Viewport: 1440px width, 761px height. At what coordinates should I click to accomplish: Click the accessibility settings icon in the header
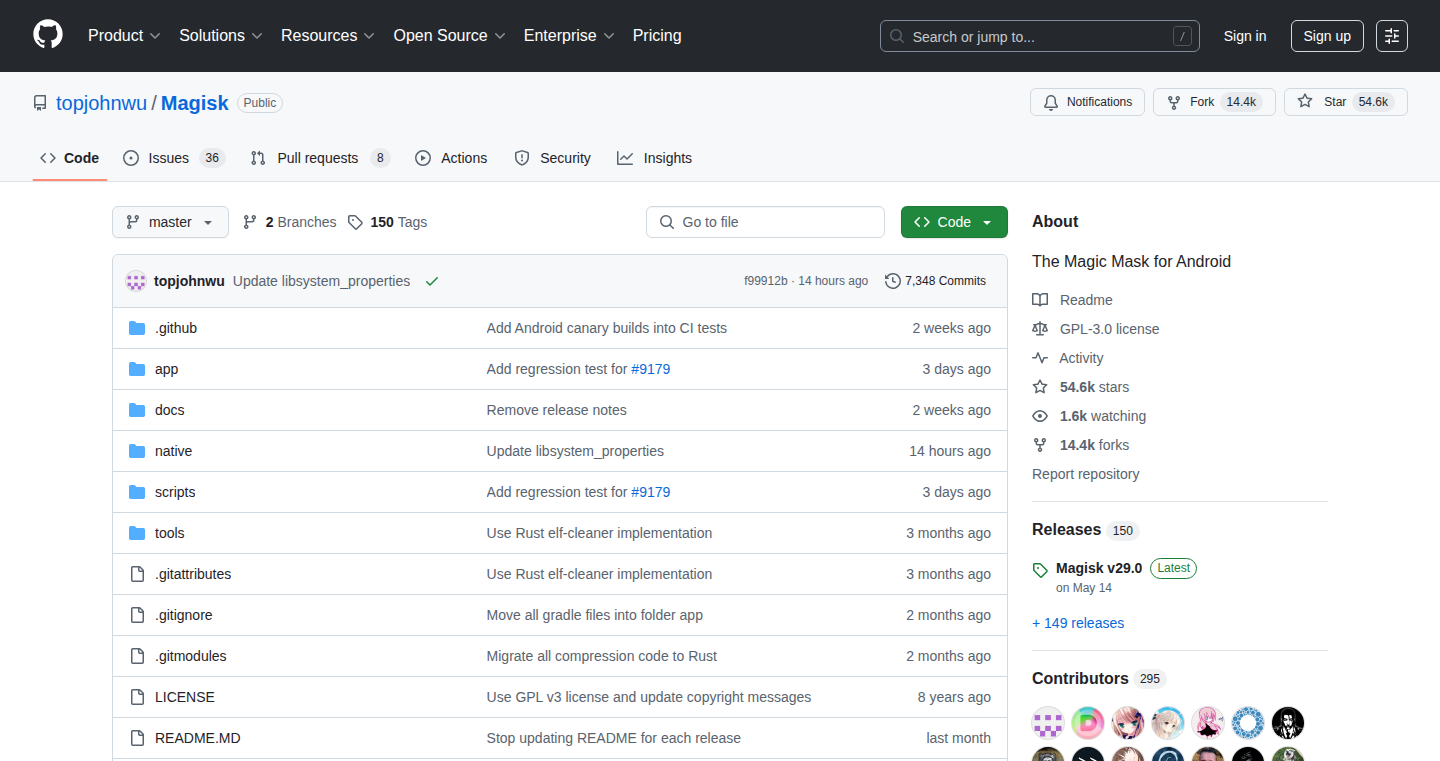(x=1392, y=36)
